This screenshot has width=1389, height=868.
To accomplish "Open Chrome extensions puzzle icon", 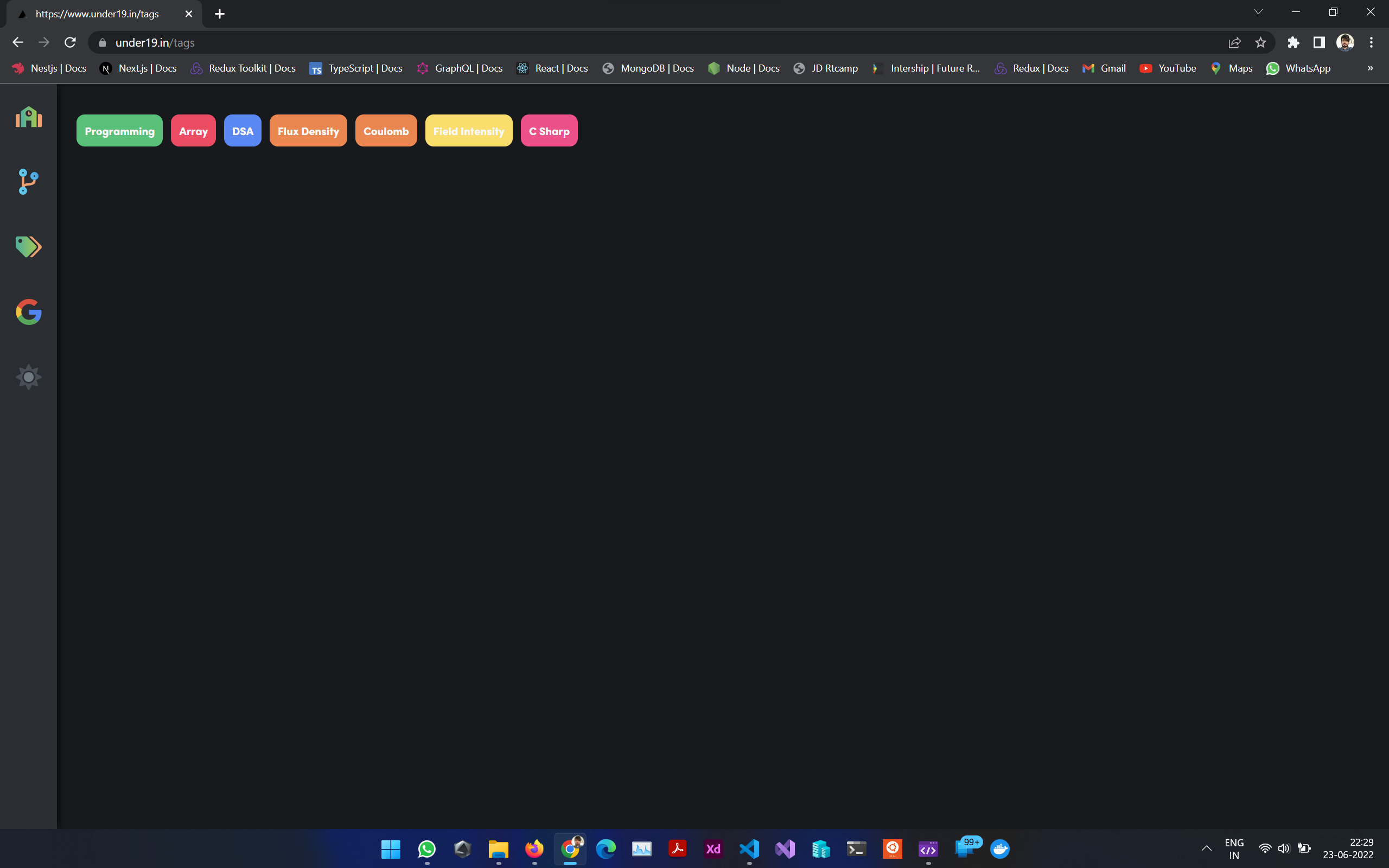I will 1293,42.
